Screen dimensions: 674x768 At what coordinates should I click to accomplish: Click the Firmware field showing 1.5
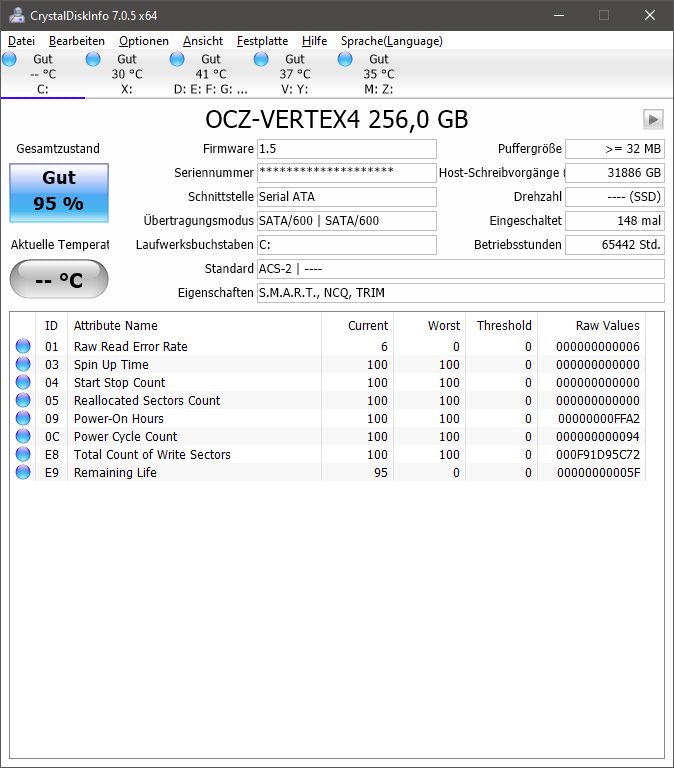(x=347, y=149)
